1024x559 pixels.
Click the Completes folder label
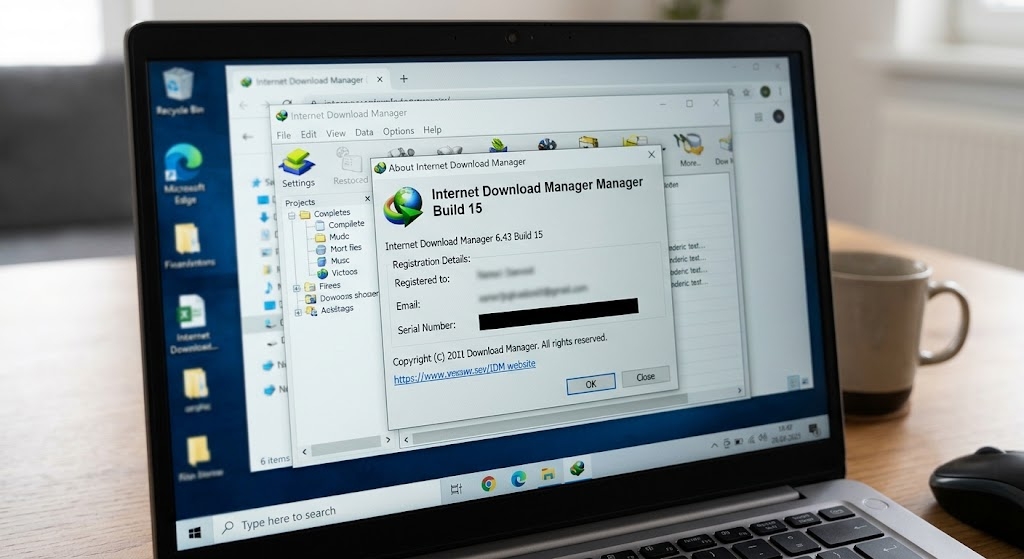[332, 213]
